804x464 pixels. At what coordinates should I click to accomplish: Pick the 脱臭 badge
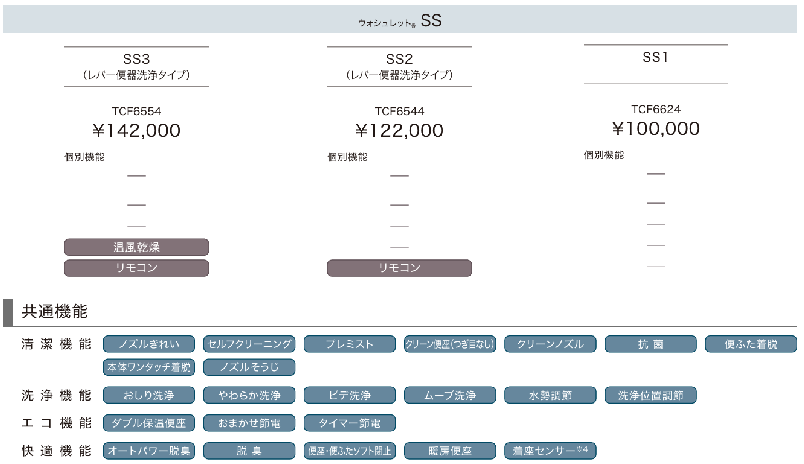(249, 451)
